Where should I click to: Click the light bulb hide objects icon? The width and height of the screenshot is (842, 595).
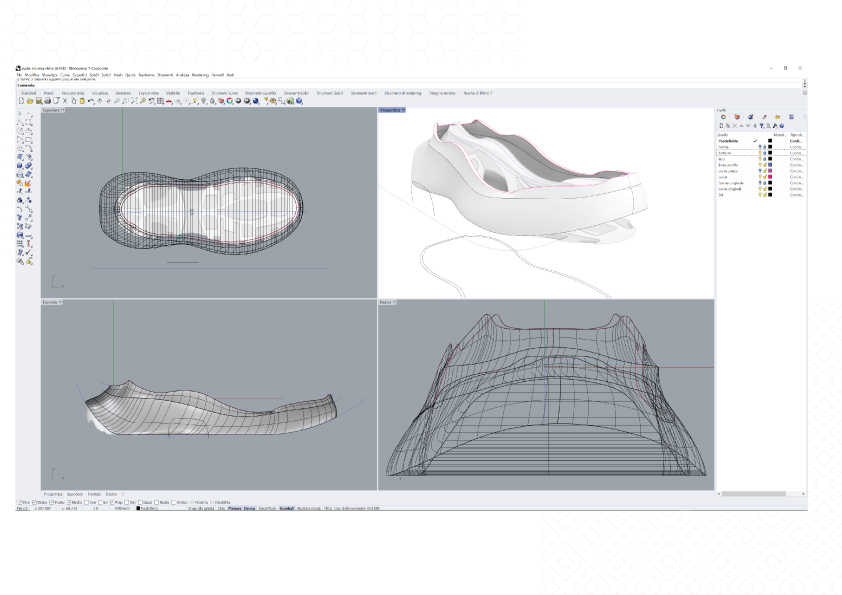204,101
